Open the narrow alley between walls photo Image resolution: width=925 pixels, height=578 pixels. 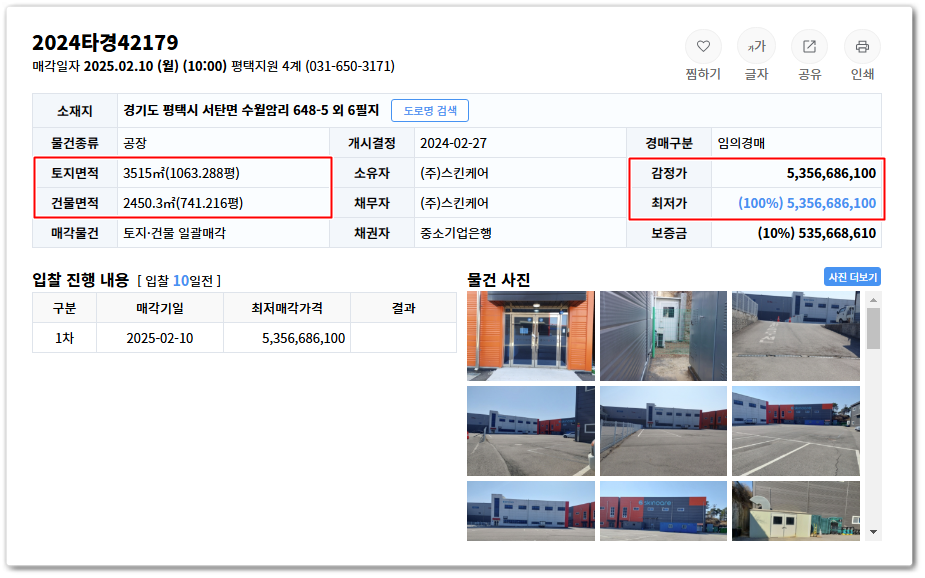click(x=663, y=336)
